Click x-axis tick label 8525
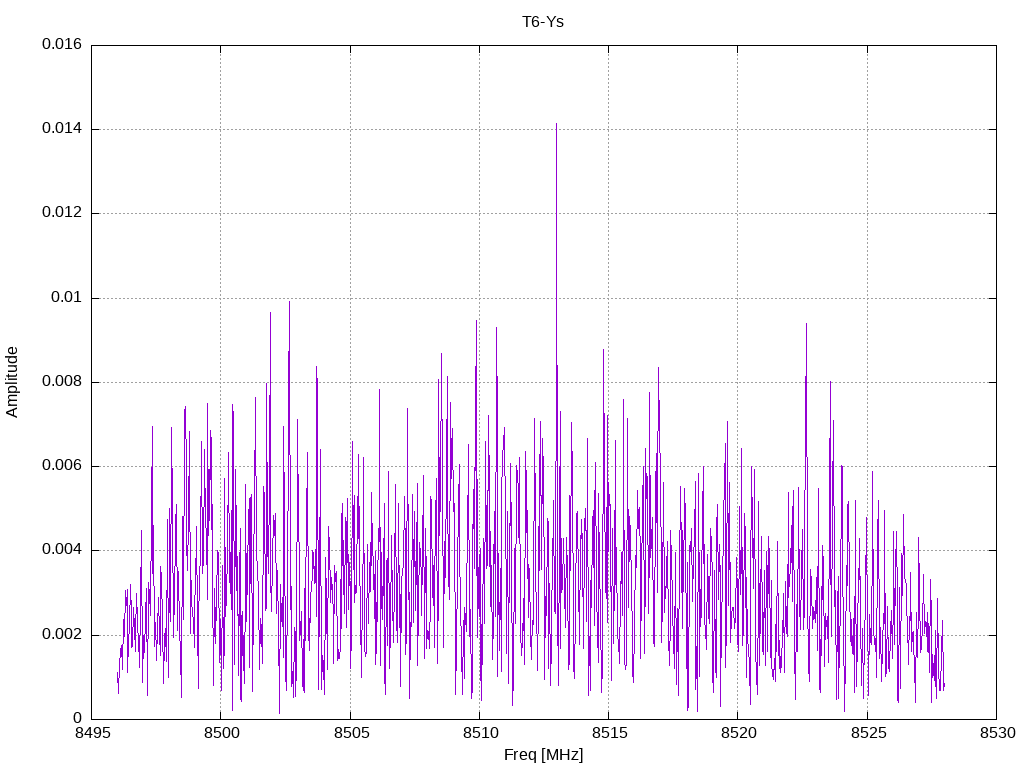This screenshot has height=768, width=1024. click(x=868, y=733)
